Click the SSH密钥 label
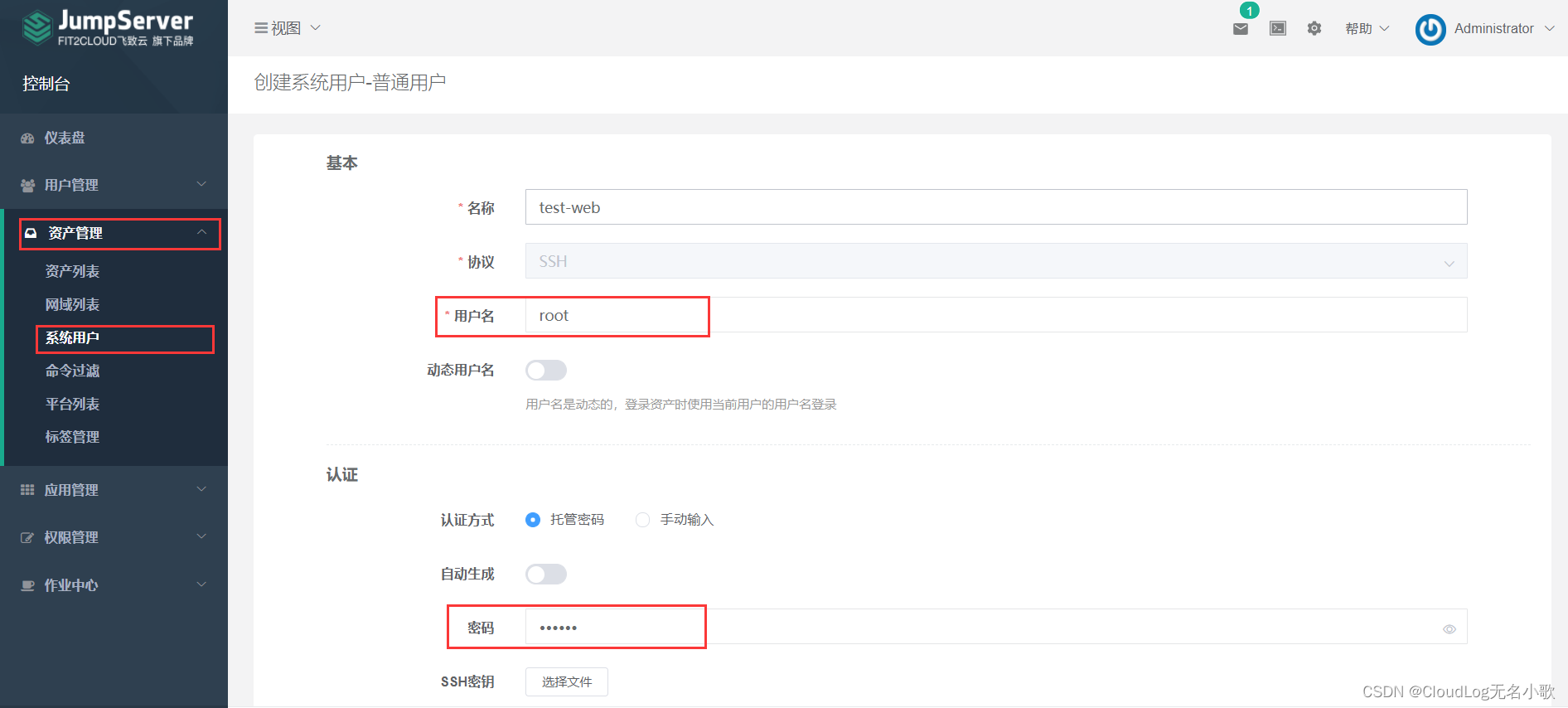The image size is (1568, 708). (467, 681)
